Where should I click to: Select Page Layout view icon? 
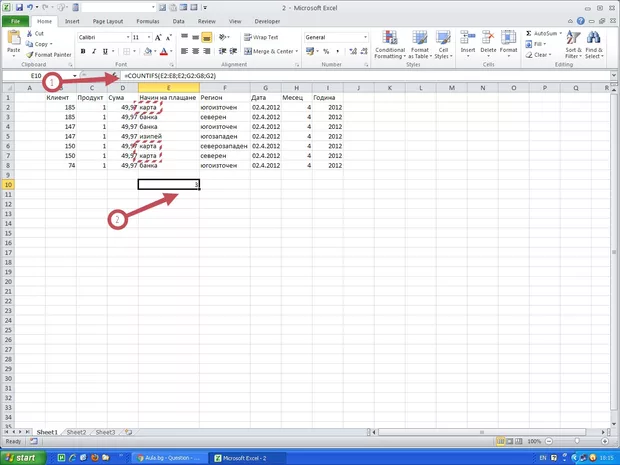(x=510, y=441)
